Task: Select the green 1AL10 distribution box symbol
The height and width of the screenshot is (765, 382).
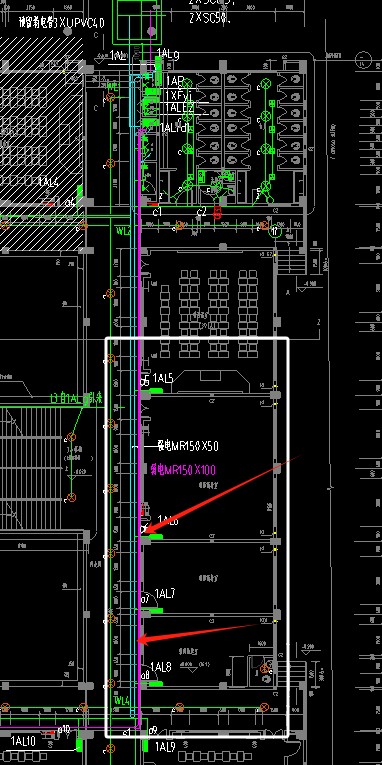Action: pos(79,745)
